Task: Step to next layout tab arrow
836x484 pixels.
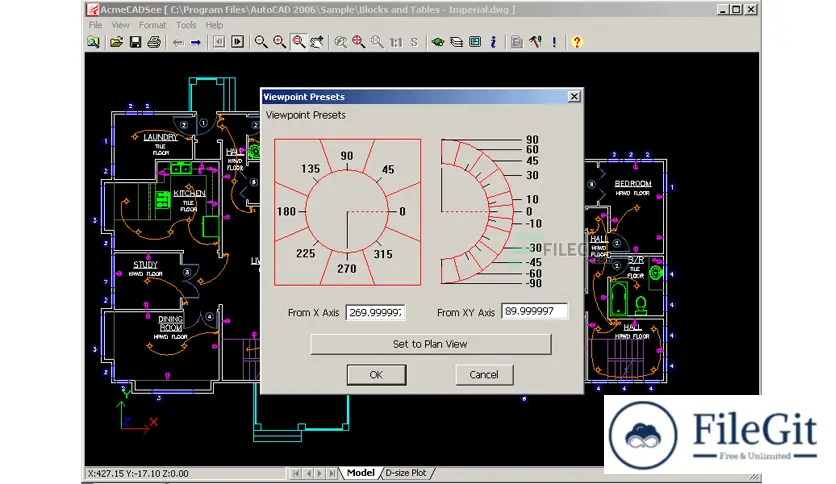Action: pyautogui.click(x=320, y=473)
